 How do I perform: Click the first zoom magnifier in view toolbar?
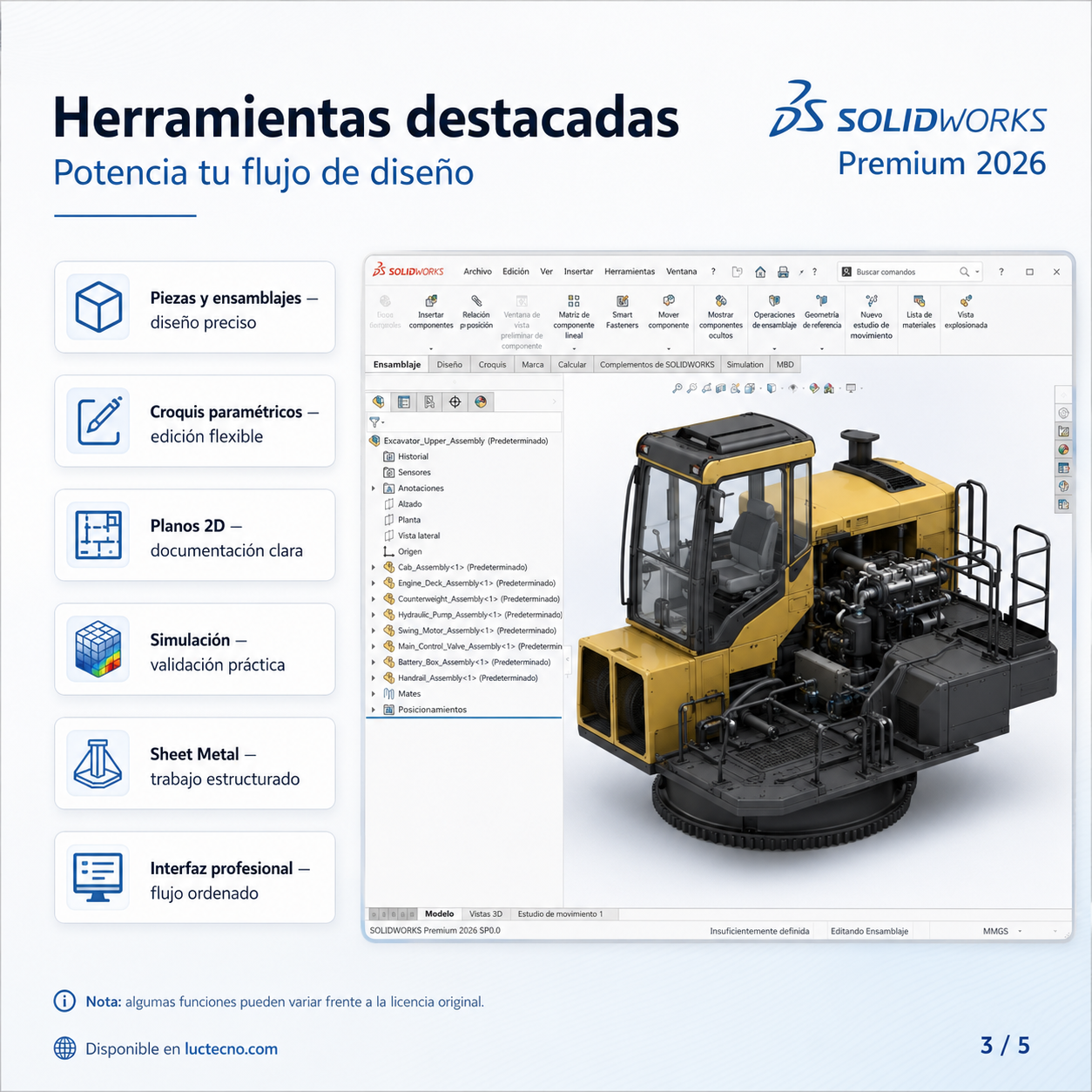(677, 388)
